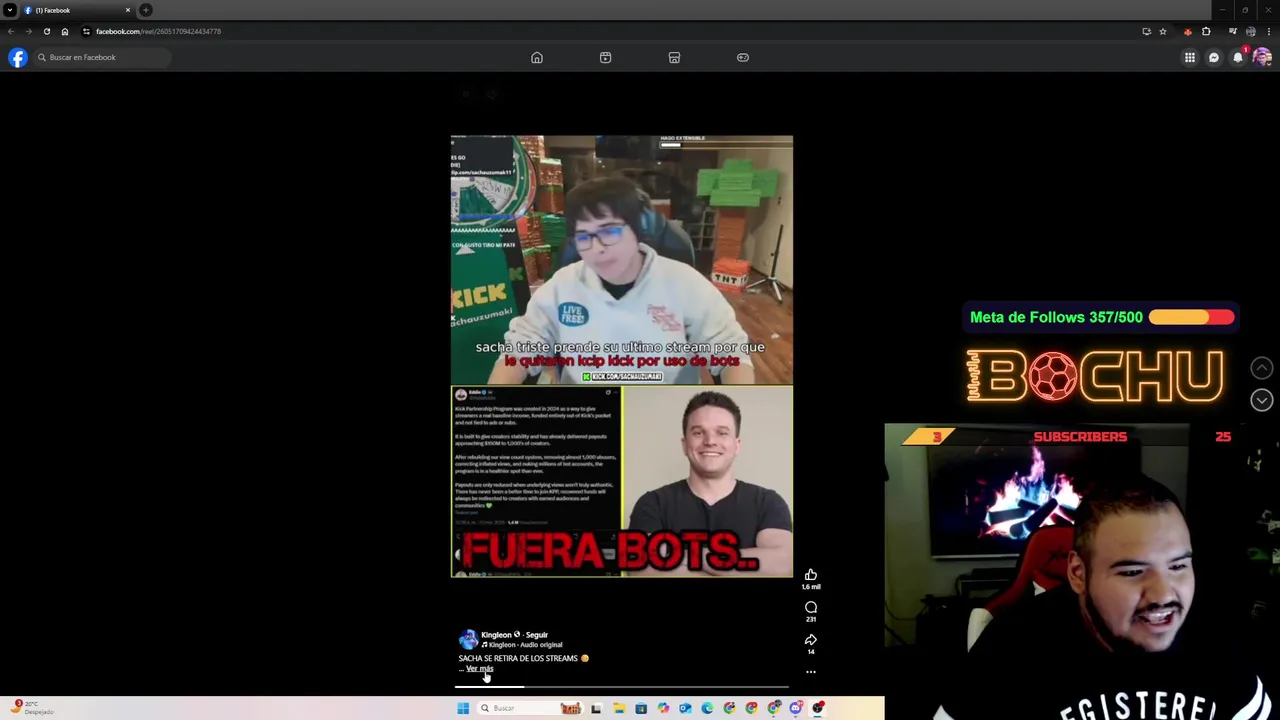Open the Kingleon page name link
This screenshot has height=720, width=1280.
point(496,635)
